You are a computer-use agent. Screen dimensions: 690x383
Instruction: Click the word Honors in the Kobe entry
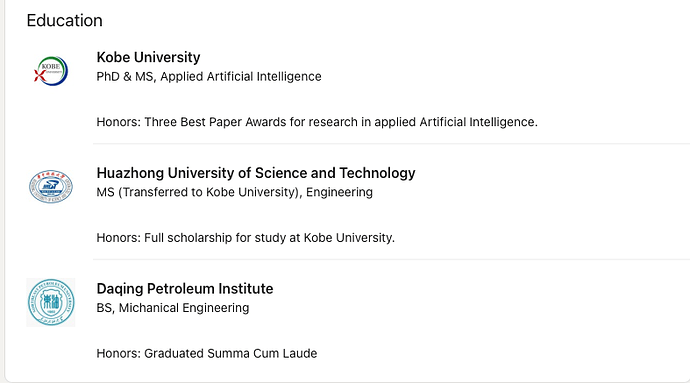(x=117, y=122)
